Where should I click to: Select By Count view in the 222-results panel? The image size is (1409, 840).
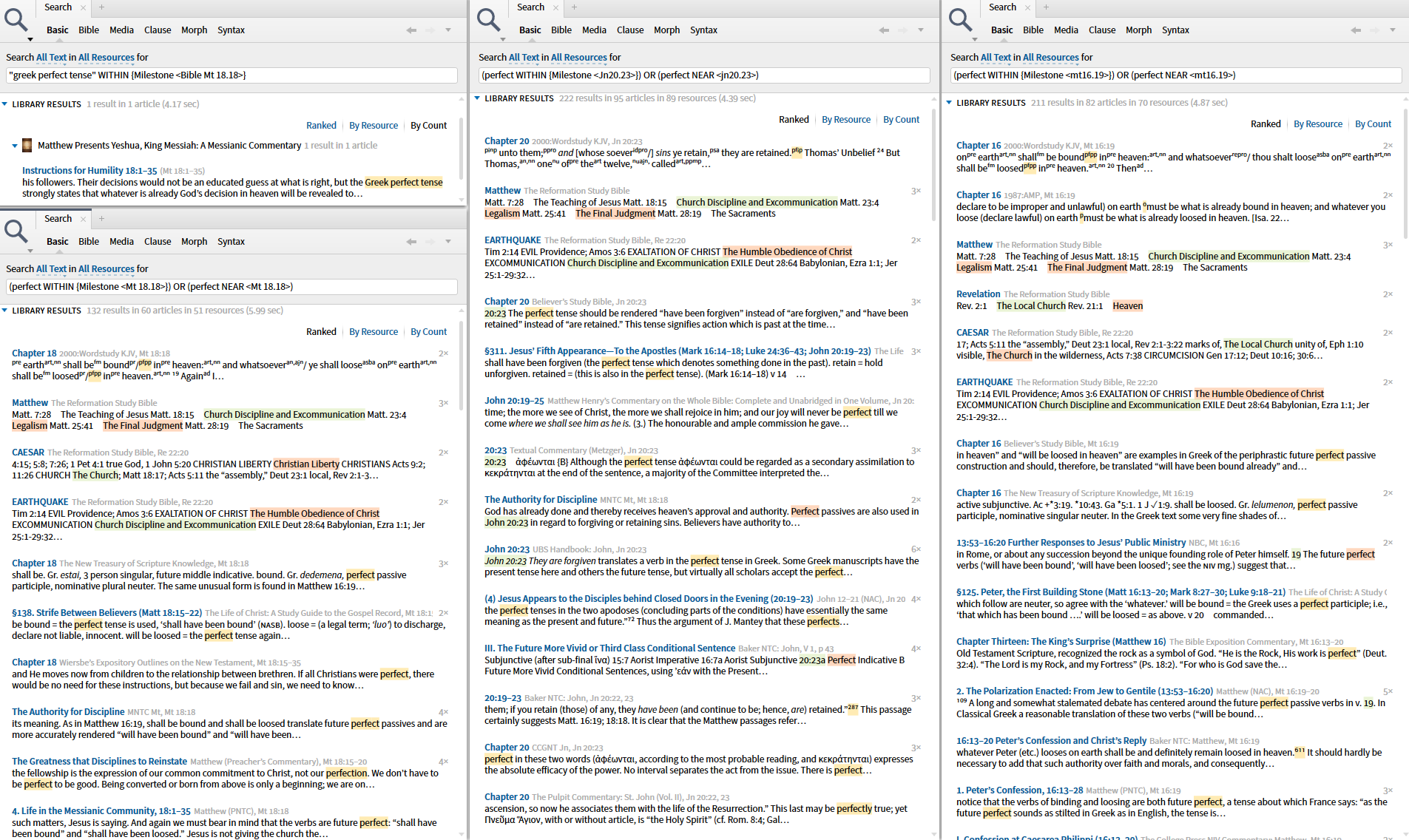point(902,120)
